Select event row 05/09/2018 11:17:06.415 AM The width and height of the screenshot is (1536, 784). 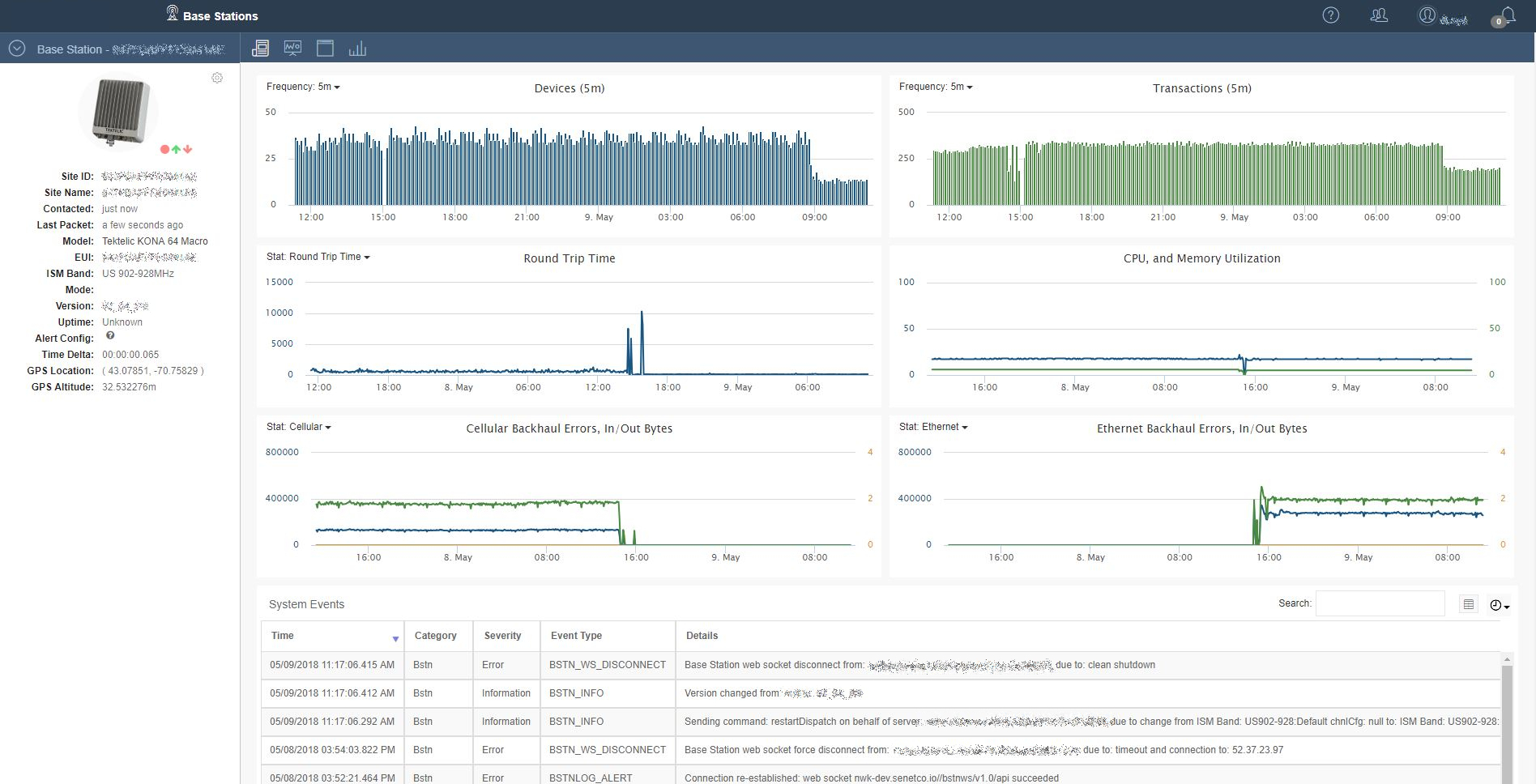881,665
